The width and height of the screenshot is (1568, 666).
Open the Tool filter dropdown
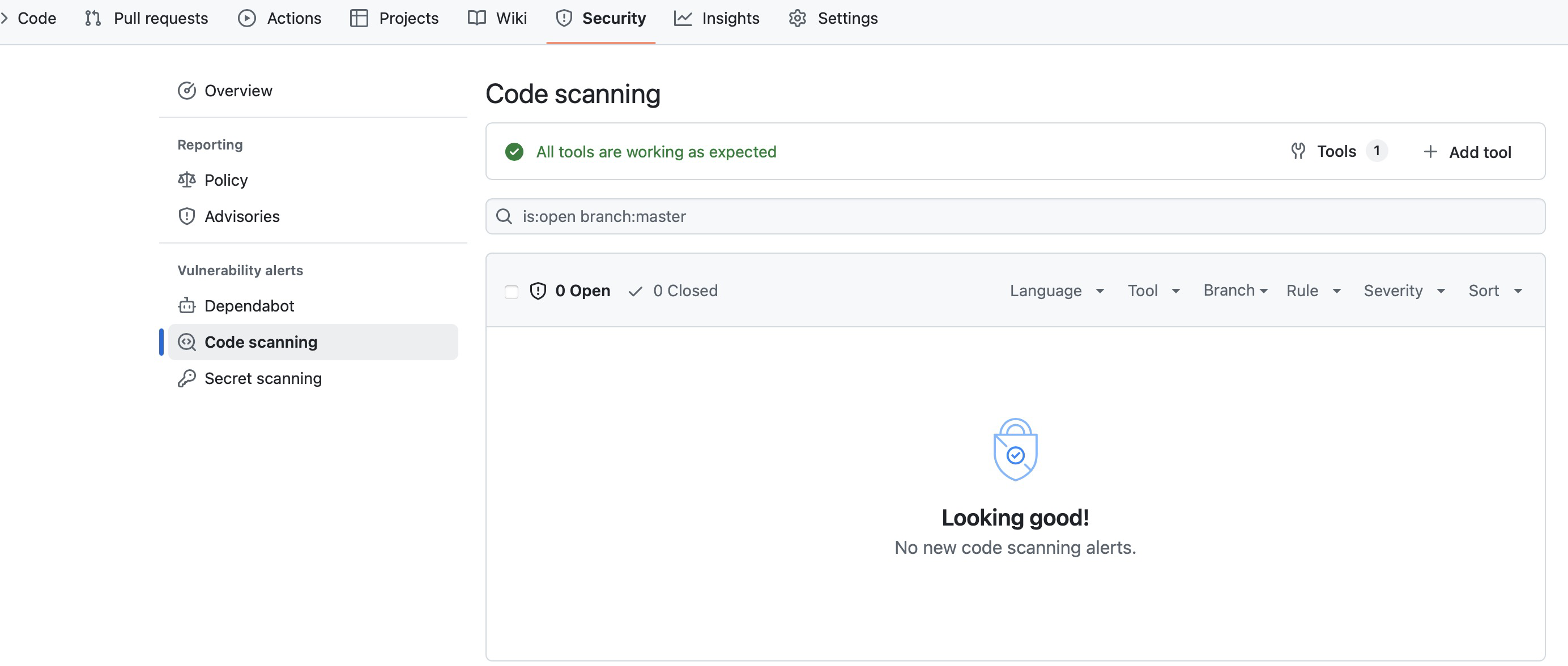tap(1154, 291)
